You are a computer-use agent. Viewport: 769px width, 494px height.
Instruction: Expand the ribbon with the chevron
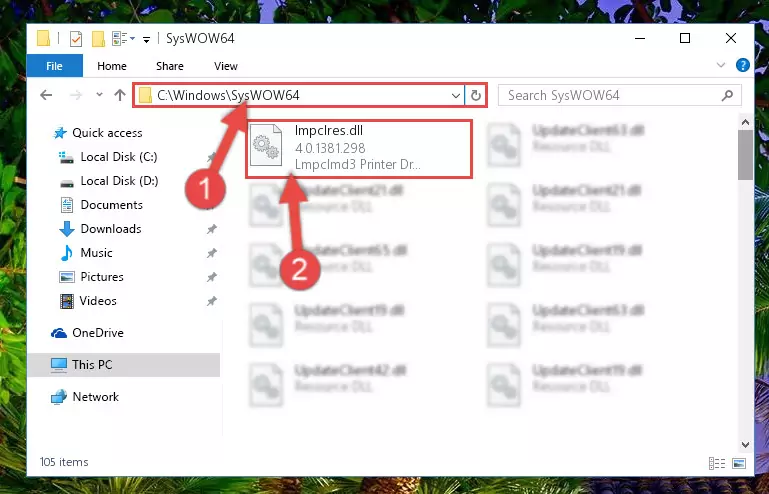tap(720, 65)
